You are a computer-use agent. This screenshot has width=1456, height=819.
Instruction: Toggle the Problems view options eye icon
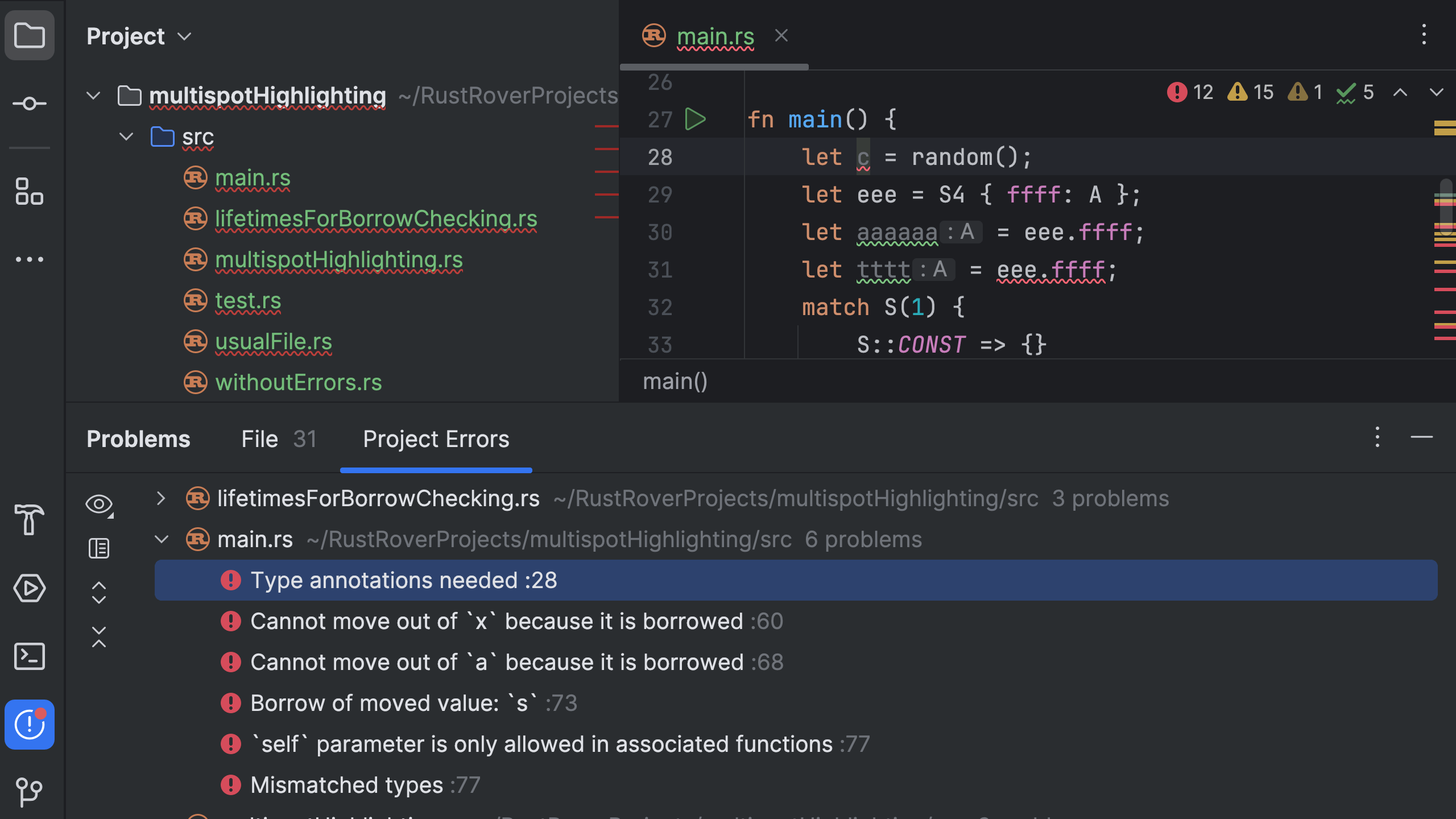tap(99, 504)
